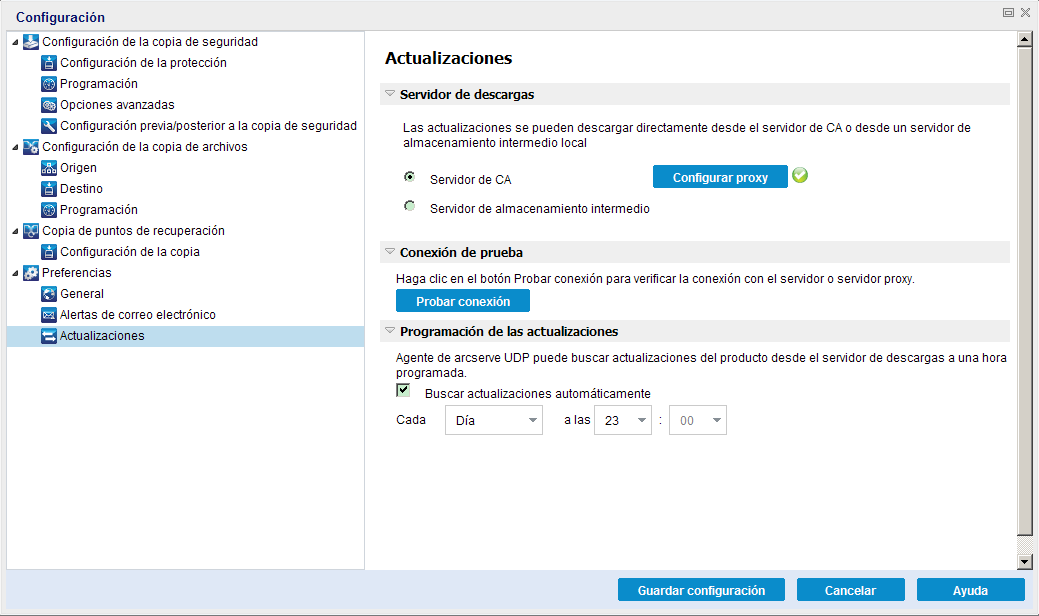
Task: Open Actualizaciones in the left tree
Action: coord(102,336)
